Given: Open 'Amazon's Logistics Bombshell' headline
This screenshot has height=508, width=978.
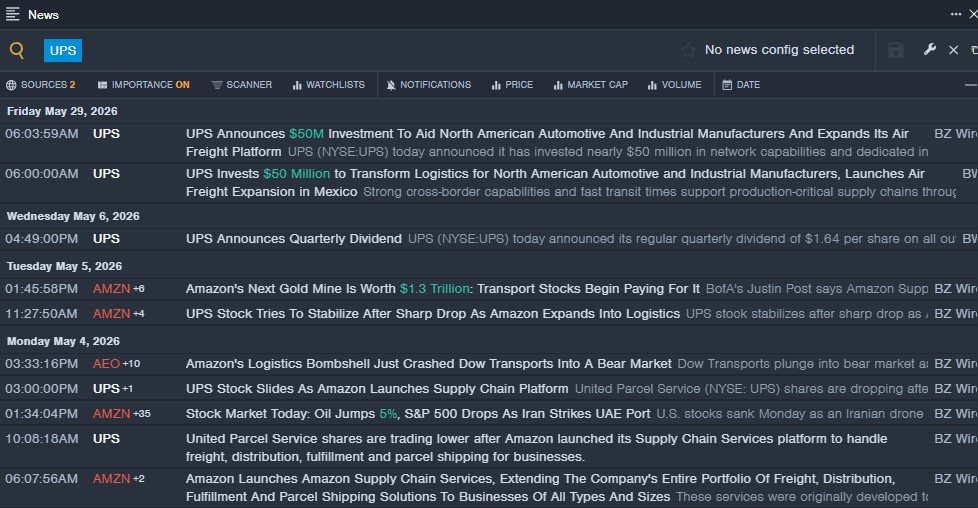Looking at the screenshot, I should (428, 363).
